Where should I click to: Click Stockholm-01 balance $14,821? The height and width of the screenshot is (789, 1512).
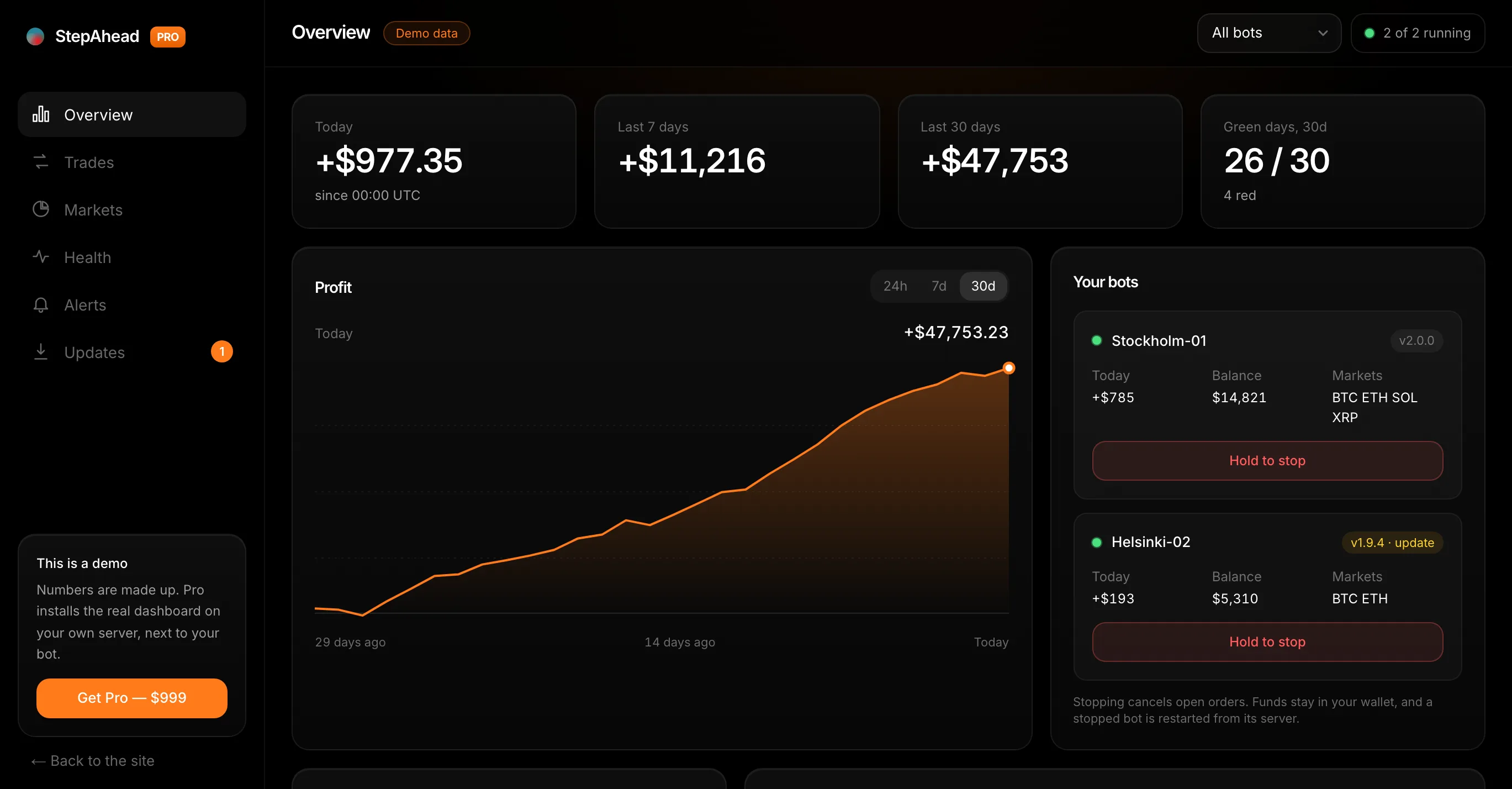[x=1239, y=397]
